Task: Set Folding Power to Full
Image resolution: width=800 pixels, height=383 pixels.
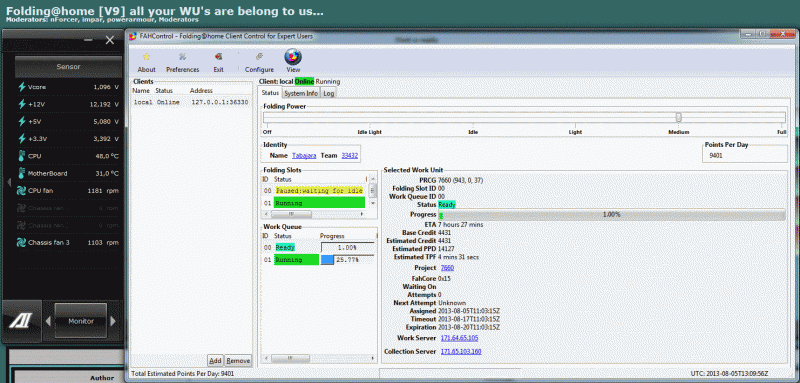Action: point(781,132)
